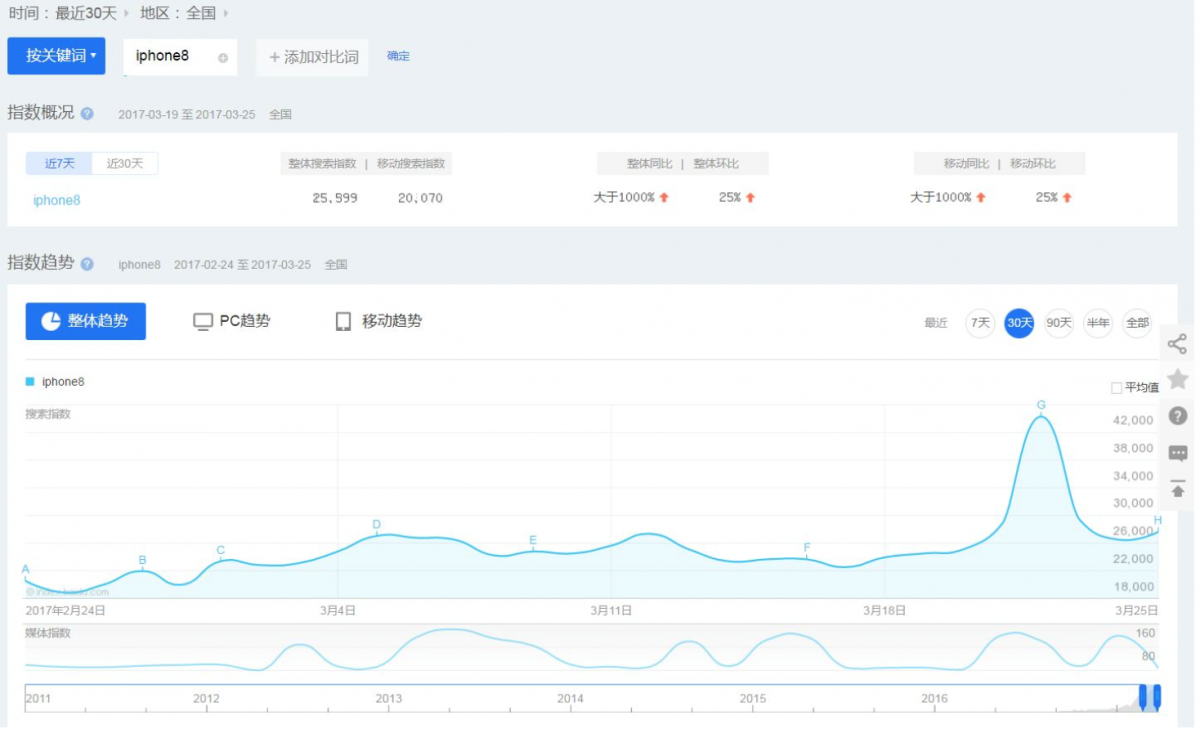Open the feedback chat bubble icon
The width and height of the screenshot is (1200, 729).
click(1177, 453)
